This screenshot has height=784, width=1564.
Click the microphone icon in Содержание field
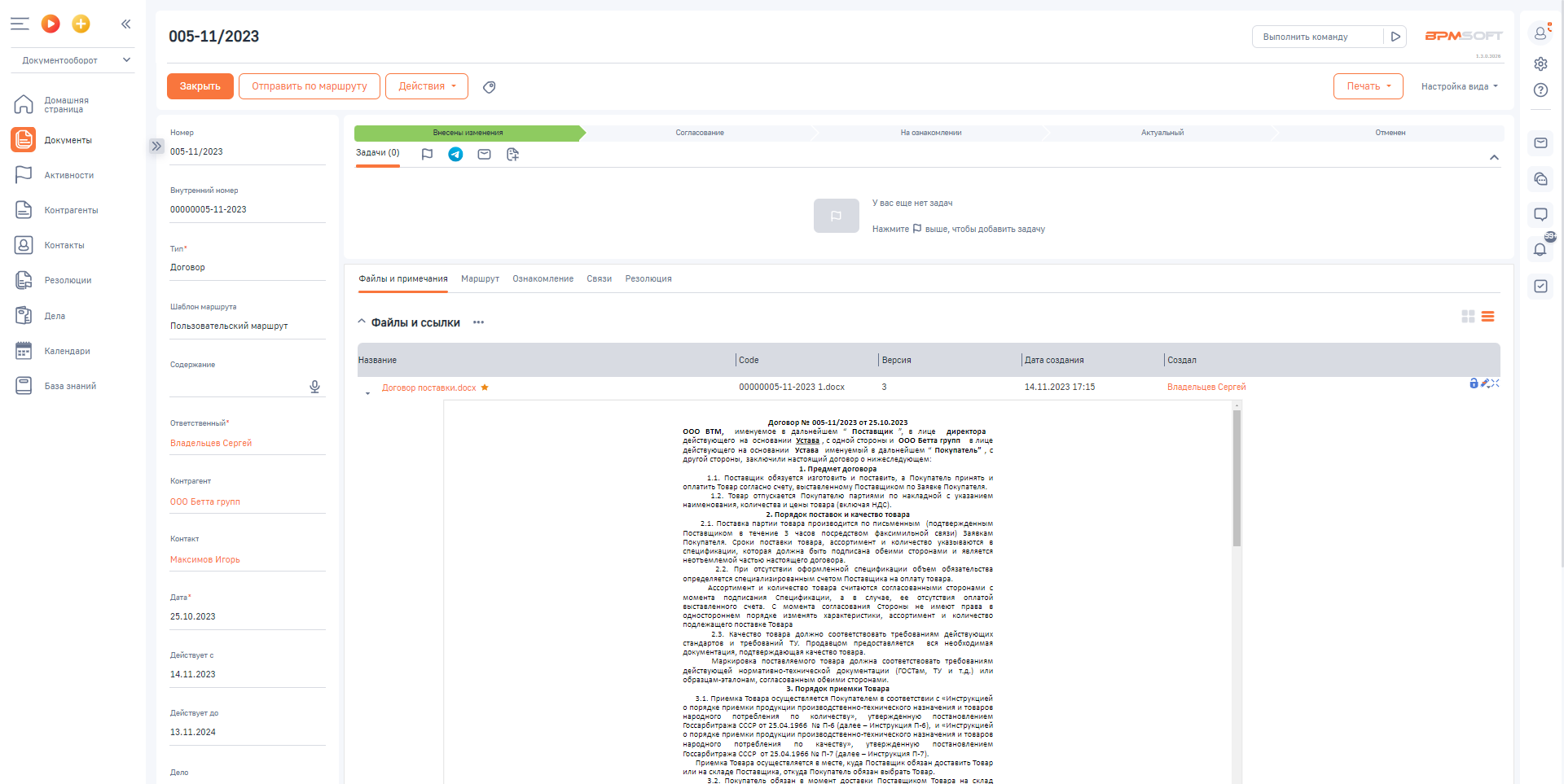tap(315, 387)
